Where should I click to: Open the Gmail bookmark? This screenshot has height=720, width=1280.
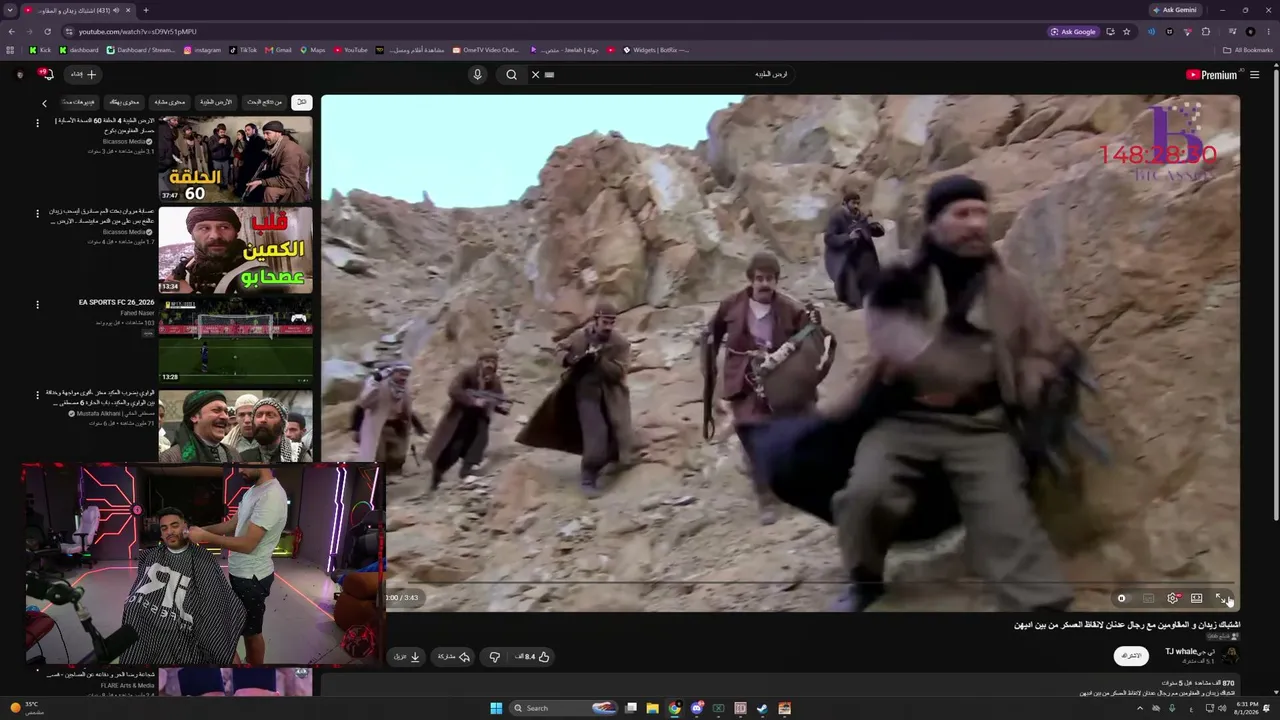278,50
